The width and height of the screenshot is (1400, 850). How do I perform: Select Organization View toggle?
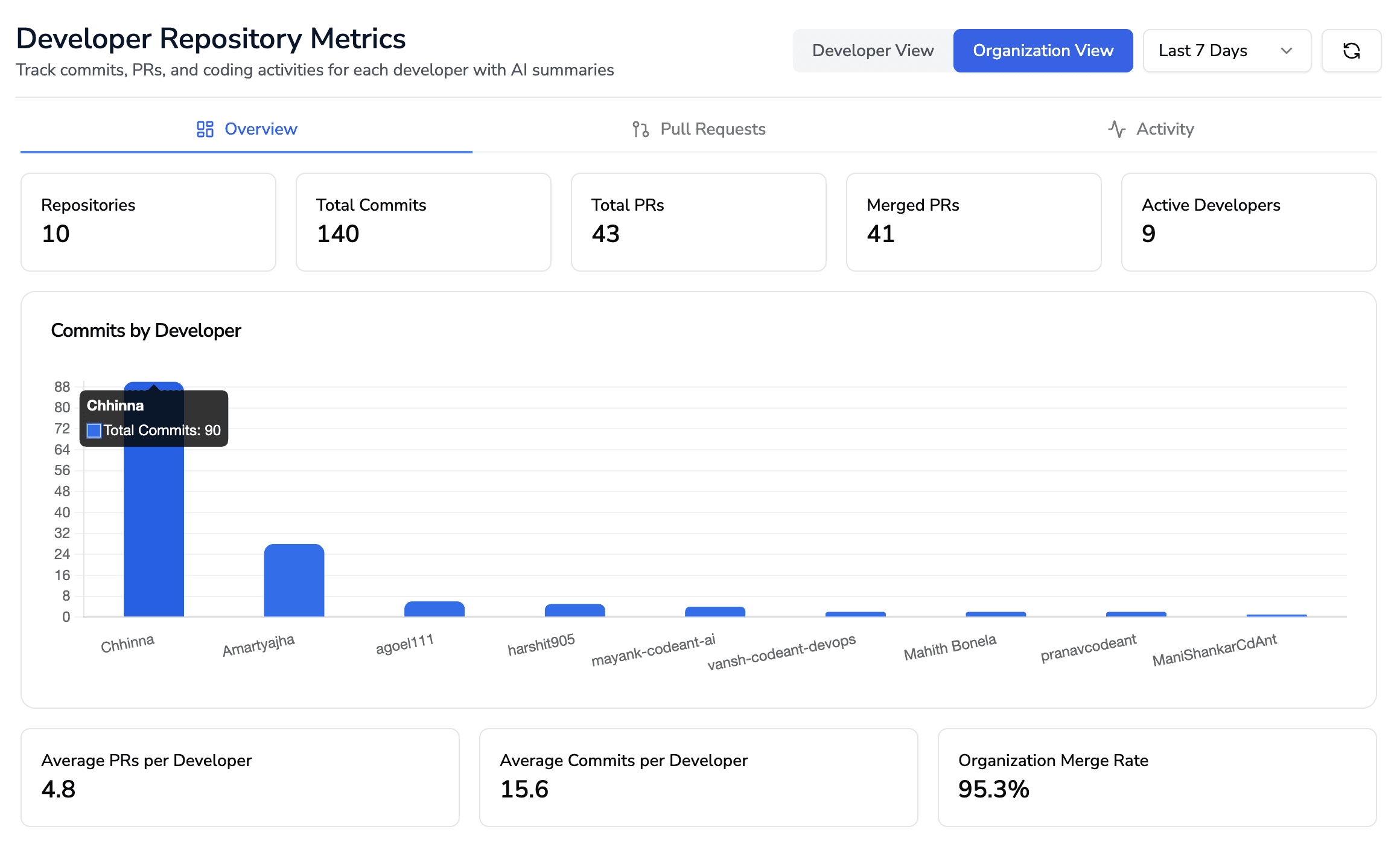[1043, 51]
